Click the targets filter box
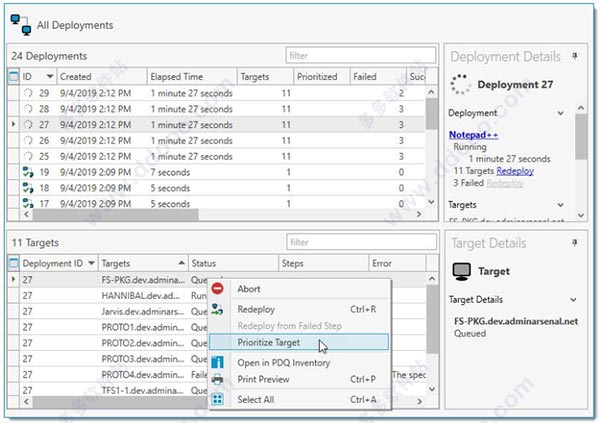The height and width of the screenshot is (423, 600). (361, 242)
